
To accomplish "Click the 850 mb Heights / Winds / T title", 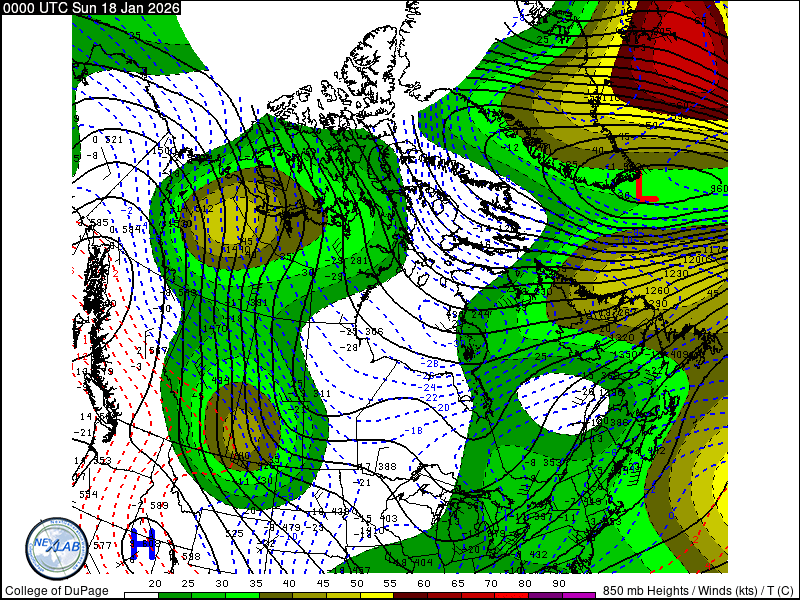I will tap(698, 590).
